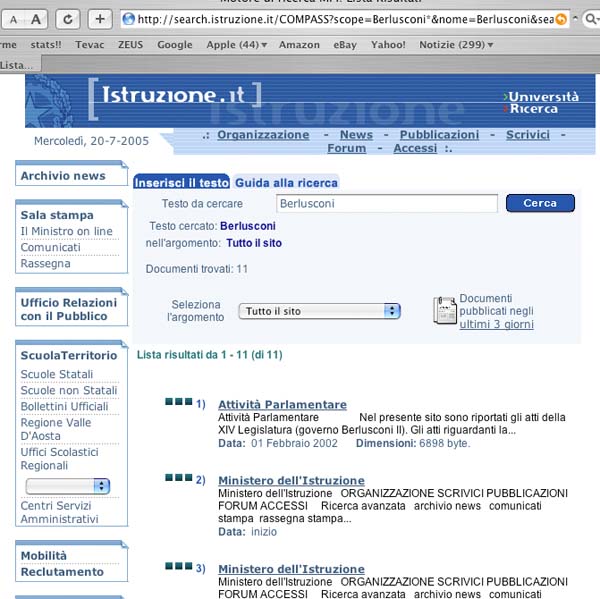Screen dimensions: 600x599
Task: Open Comunicati sidebar link
Action: tap(51, 247)
